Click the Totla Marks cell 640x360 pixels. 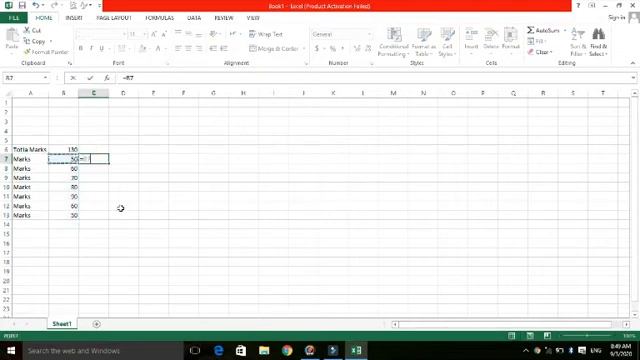30,149
